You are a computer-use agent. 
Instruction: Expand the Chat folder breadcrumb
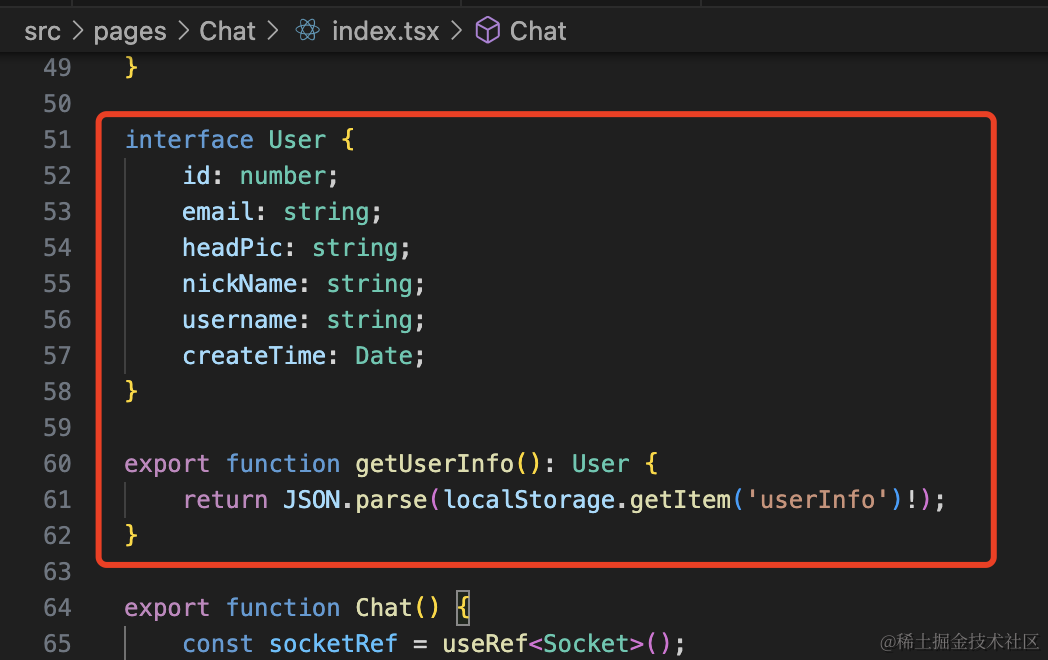228,31
